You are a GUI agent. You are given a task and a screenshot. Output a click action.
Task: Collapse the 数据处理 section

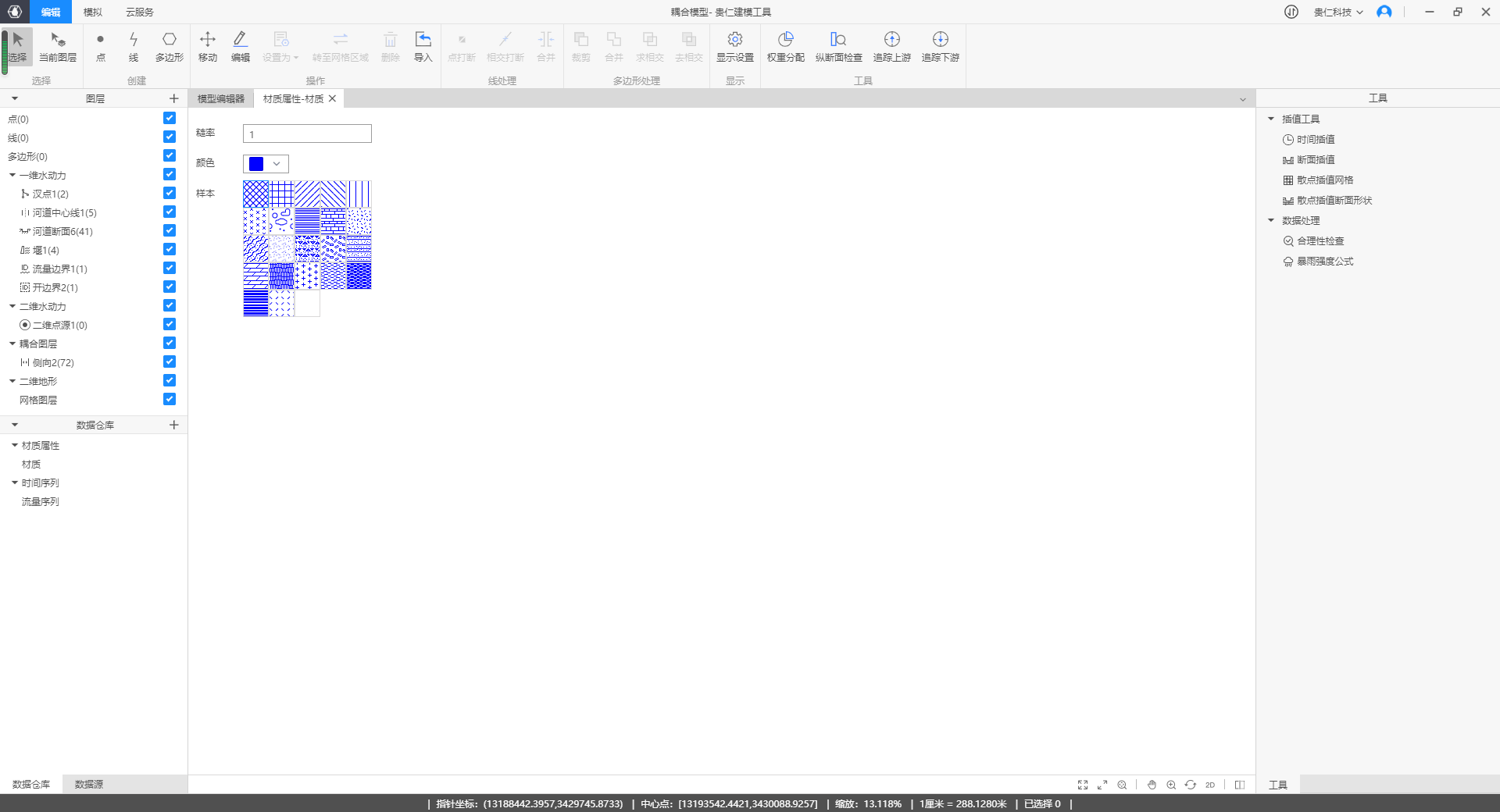click(x=1271, y=220)
